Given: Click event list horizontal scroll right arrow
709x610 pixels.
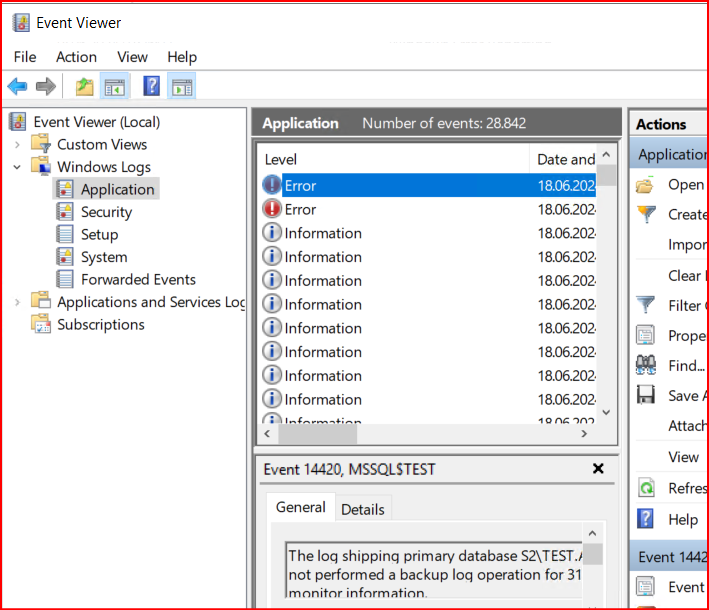Looking at the screenshot, I should [x=584, y=434].
